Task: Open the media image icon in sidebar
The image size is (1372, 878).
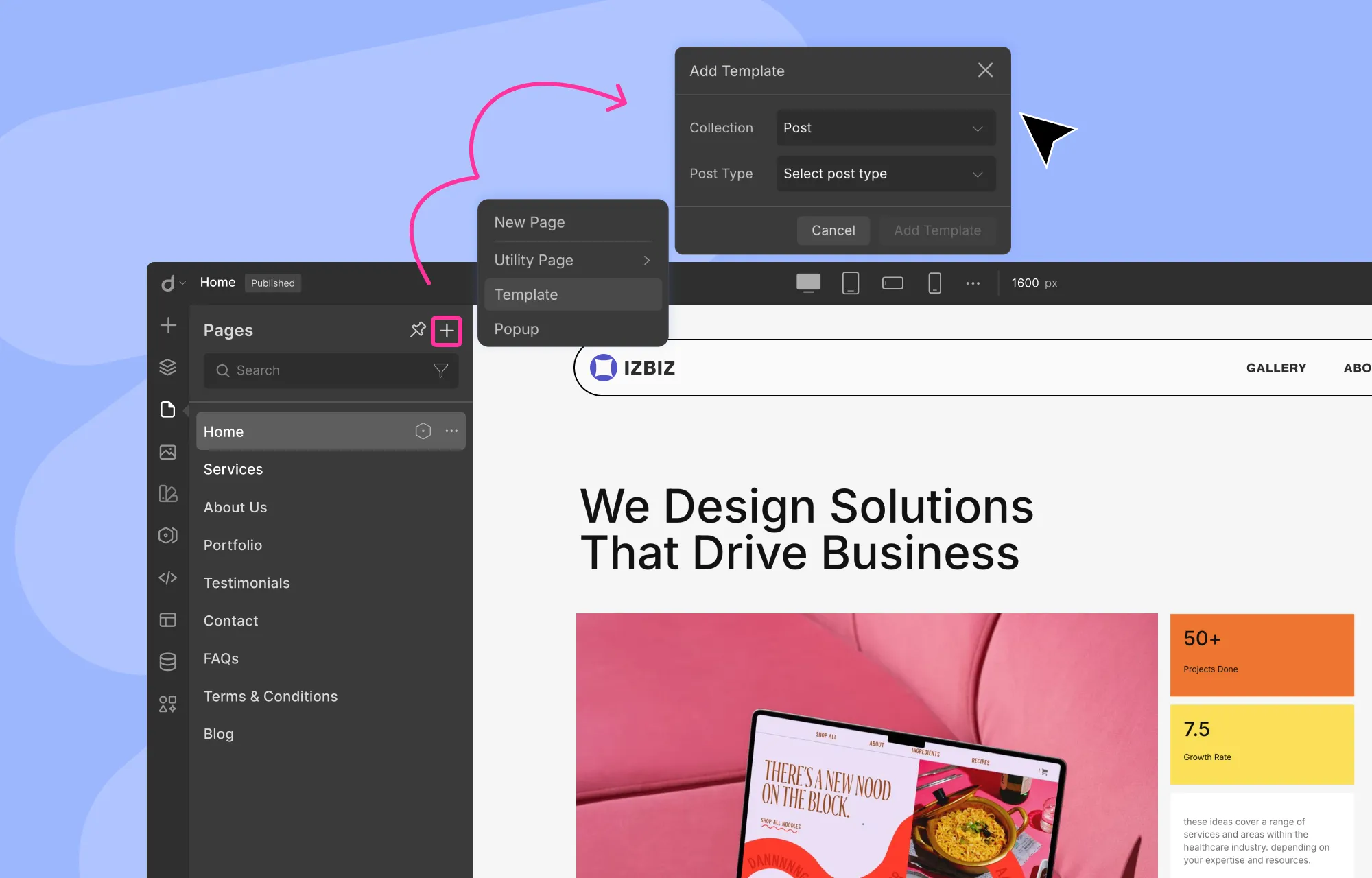Action: (x=168, y=452)
